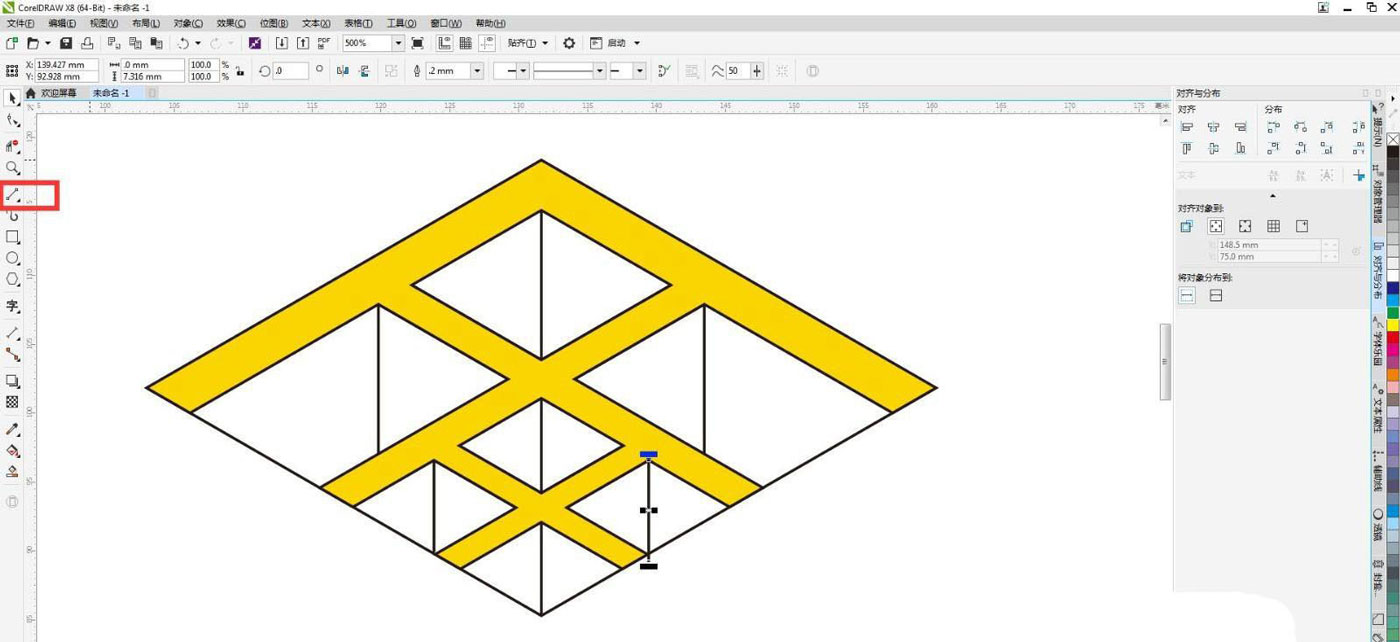Open the 贴齐 snap-to dropdown
1400x642 pixels.
pos(527,43)
